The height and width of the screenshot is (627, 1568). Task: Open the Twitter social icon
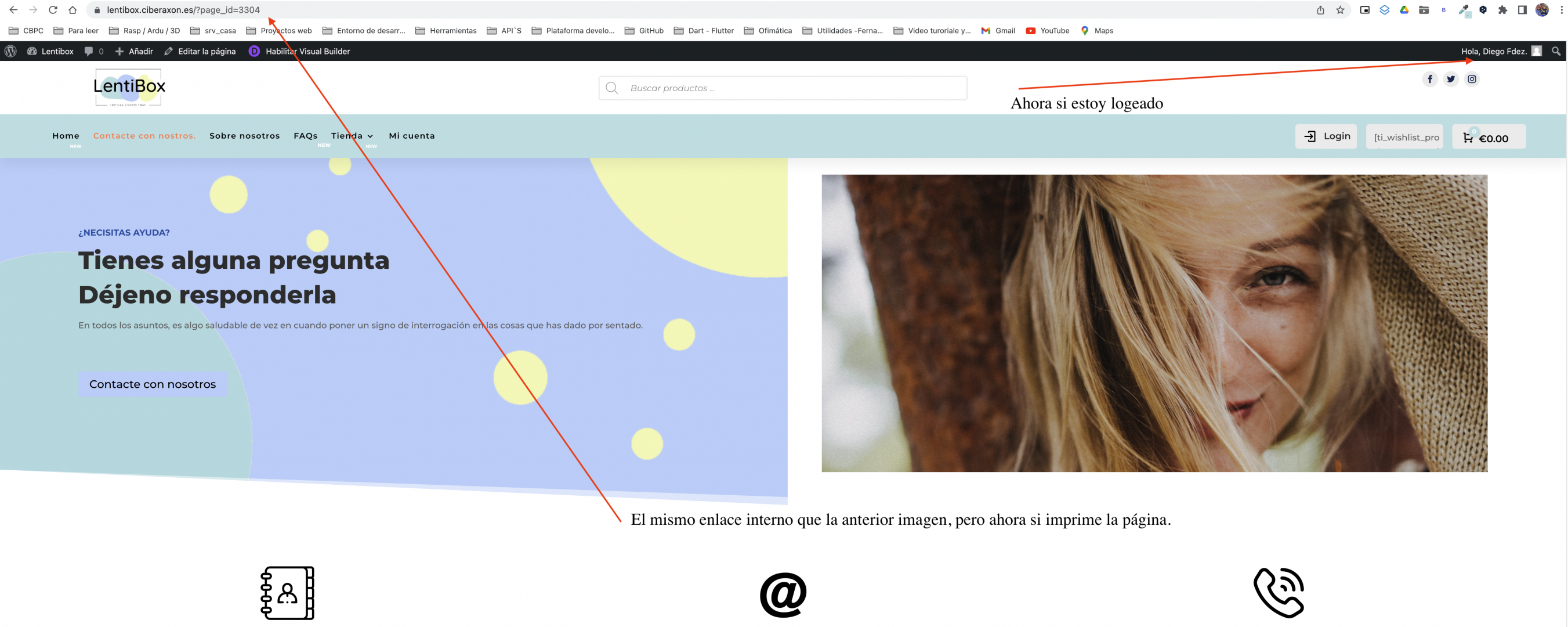point(1450,78)
